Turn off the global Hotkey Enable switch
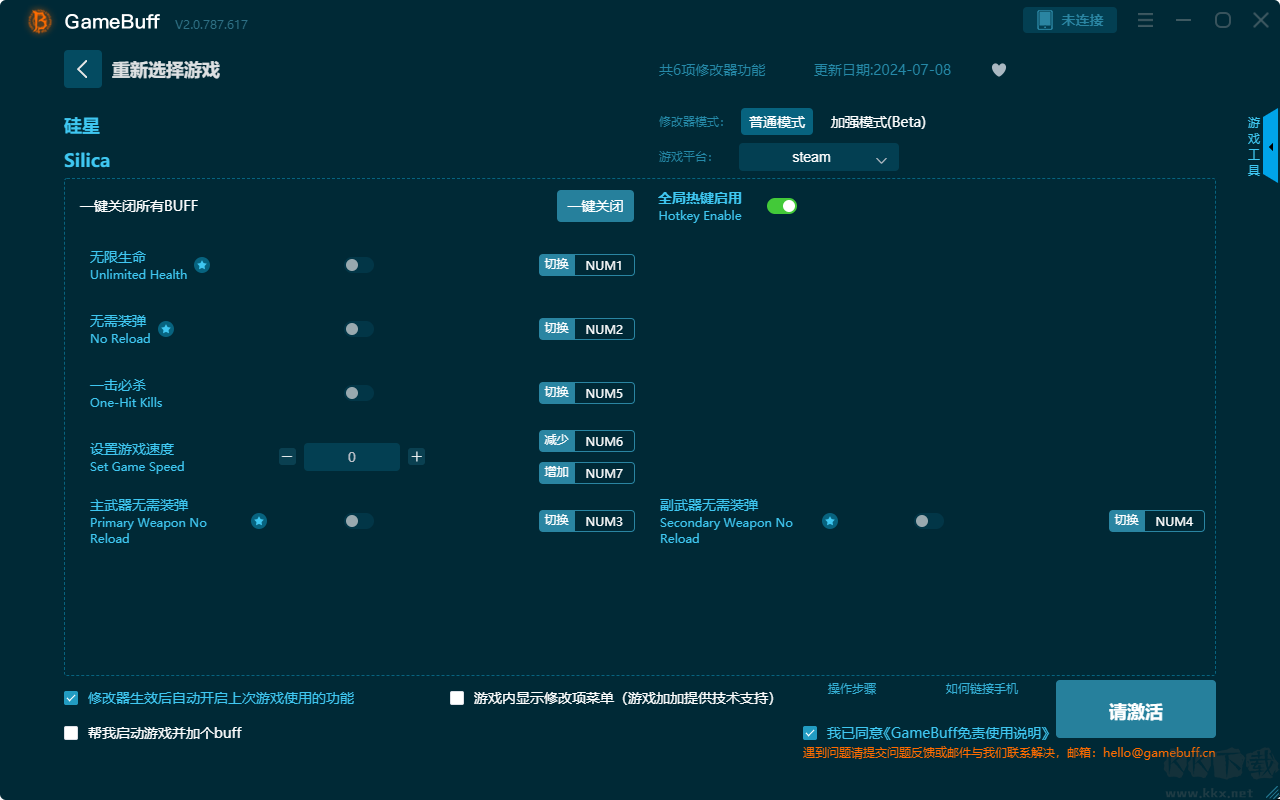The image size is (1280, 800). [782, 206]
